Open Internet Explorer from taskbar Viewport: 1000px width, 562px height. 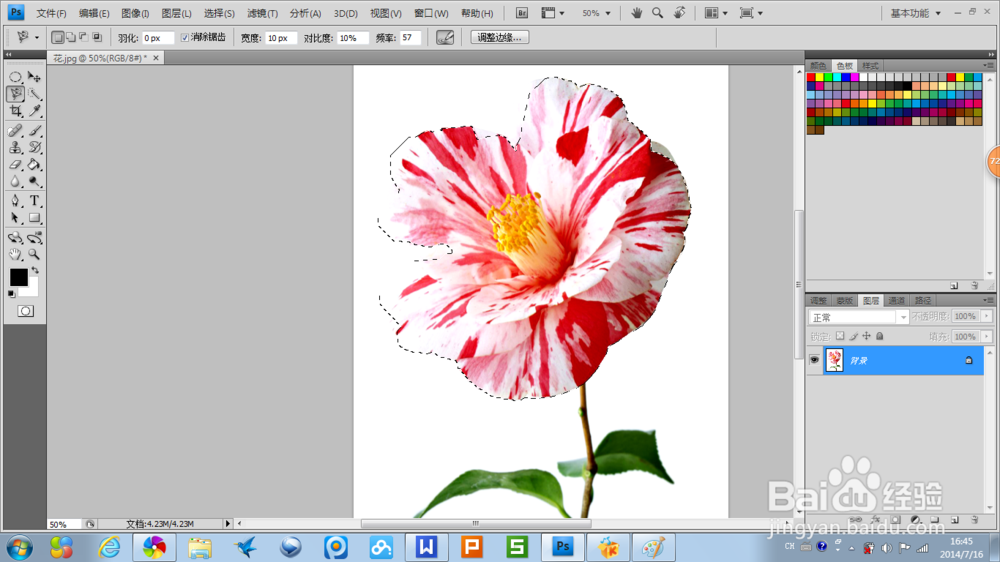click(109, 547)
